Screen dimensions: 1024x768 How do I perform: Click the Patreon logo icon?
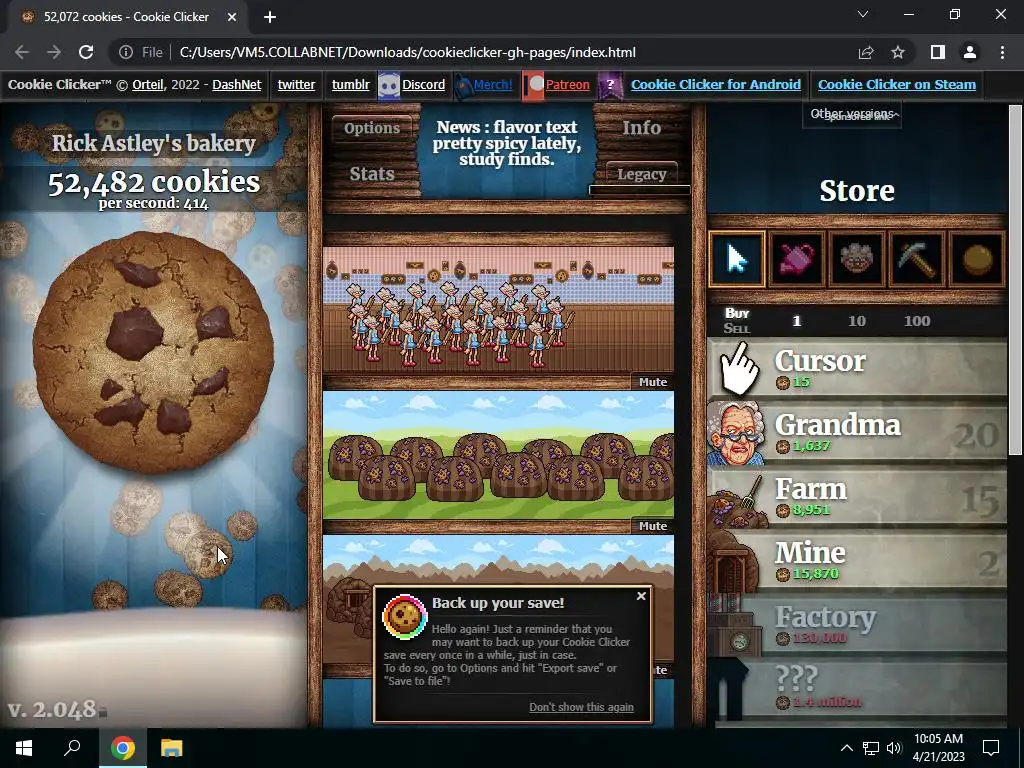pyautogui.click(x=534, y=86)
